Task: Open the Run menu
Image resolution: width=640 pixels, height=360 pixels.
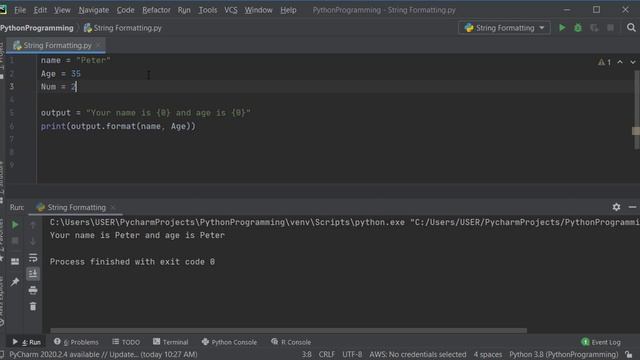Action: coord(184,10)
